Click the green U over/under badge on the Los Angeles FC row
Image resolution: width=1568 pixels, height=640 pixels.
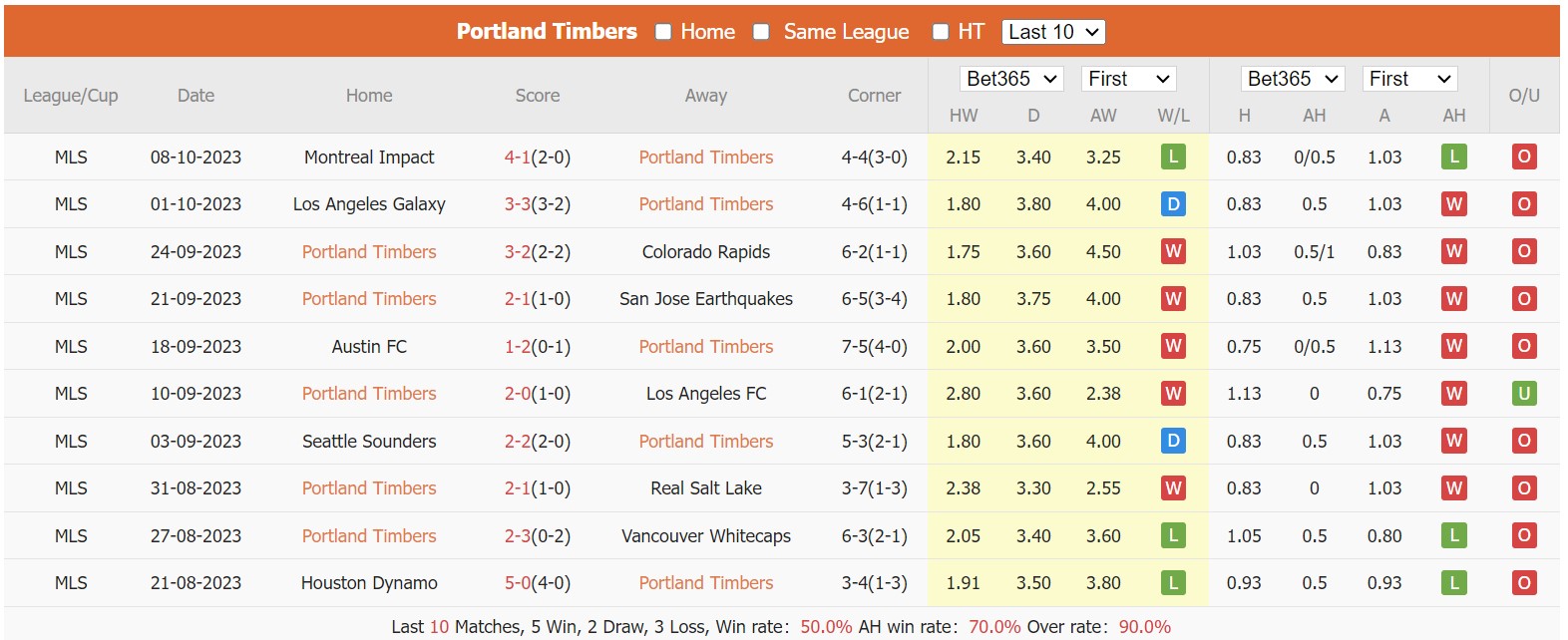tap(1523, 393)
